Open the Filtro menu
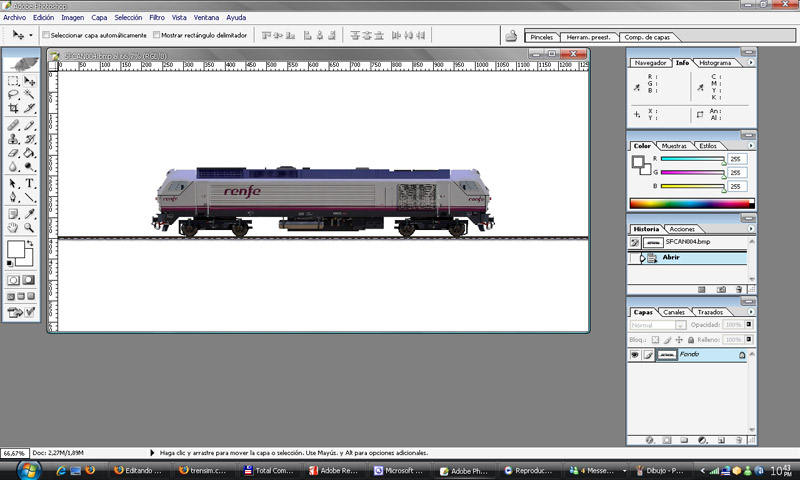800x480 pixels. point(157,17)
